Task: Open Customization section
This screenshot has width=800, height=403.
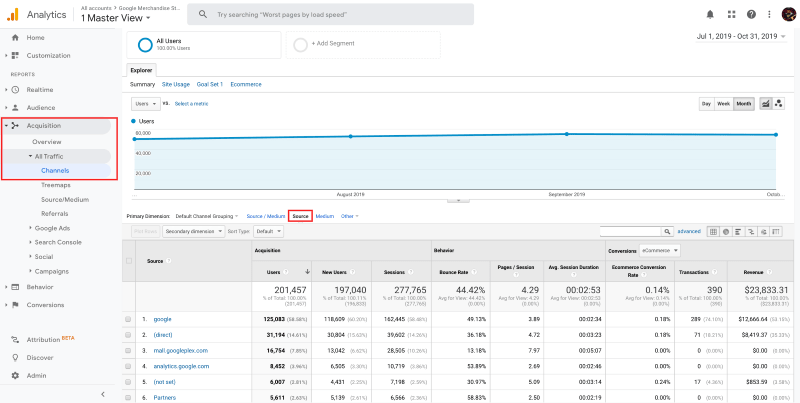Action: [x=48, y=55]
